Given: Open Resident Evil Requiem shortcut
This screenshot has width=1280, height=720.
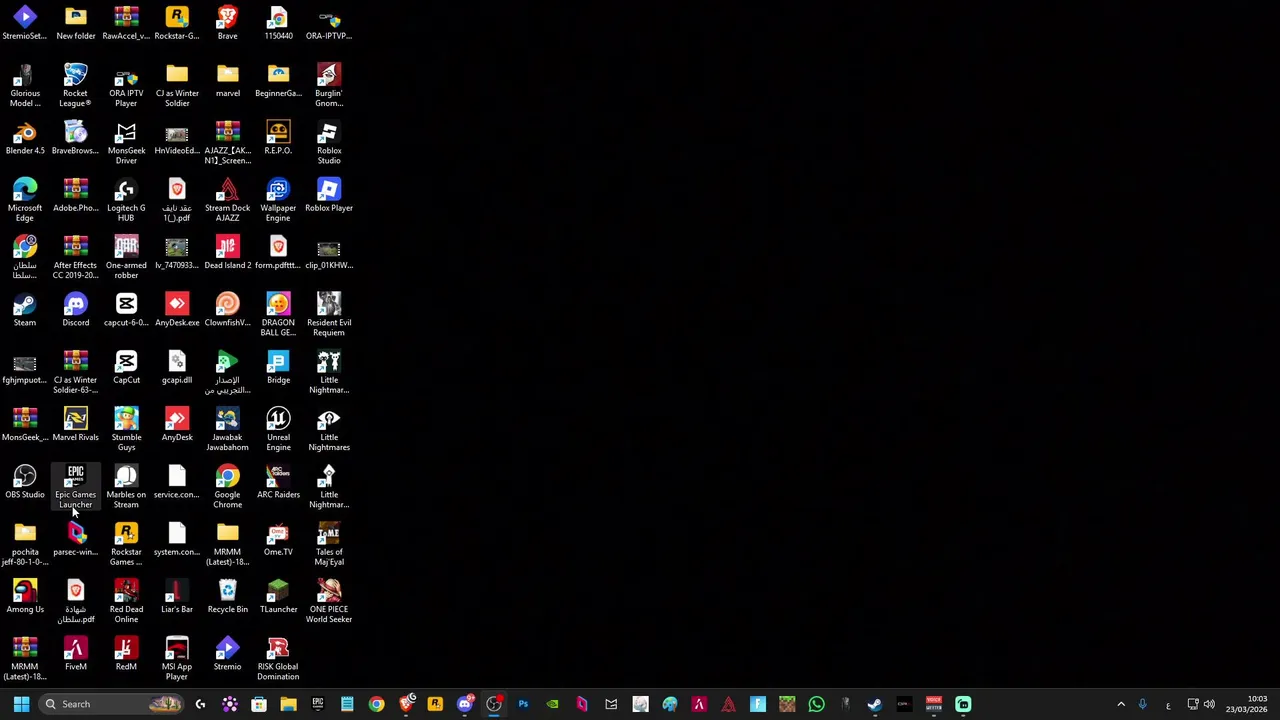Looking at the screenshot, I should pos(329,314).
